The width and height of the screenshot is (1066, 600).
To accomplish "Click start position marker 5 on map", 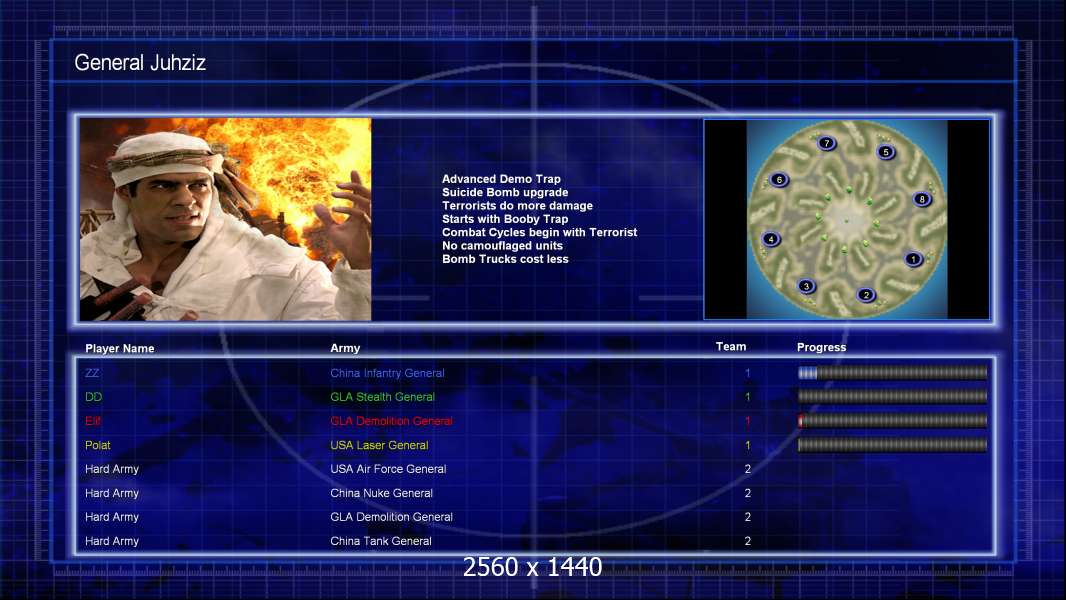I will tap(885, 152).
